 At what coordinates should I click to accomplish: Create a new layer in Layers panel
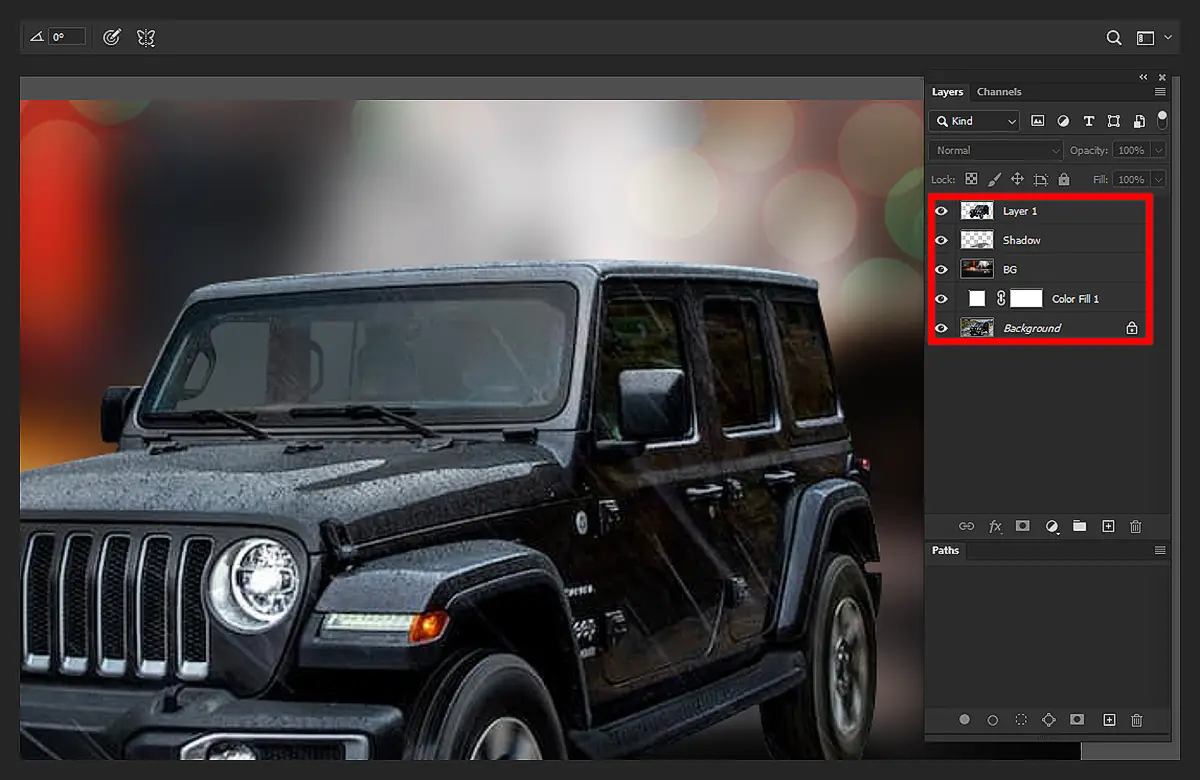(x=1108, y=526)
